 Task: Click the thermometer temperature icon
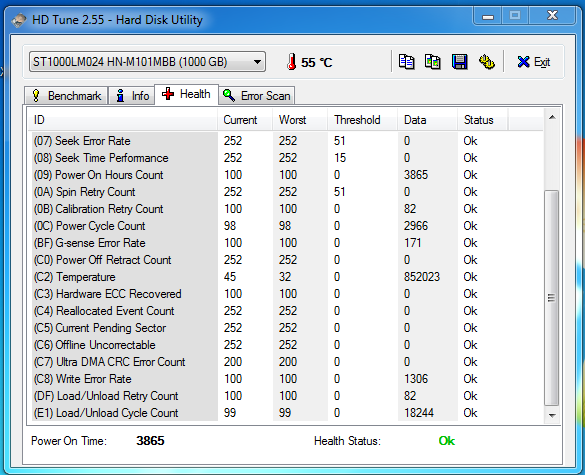(291, 62)
